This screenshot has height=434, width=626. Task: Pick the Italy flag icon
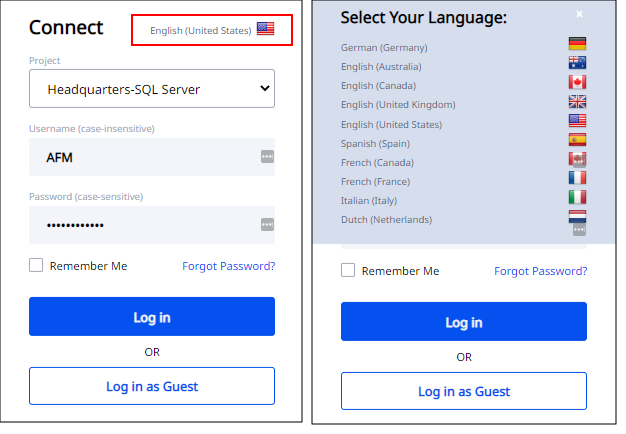coord(577,197)
